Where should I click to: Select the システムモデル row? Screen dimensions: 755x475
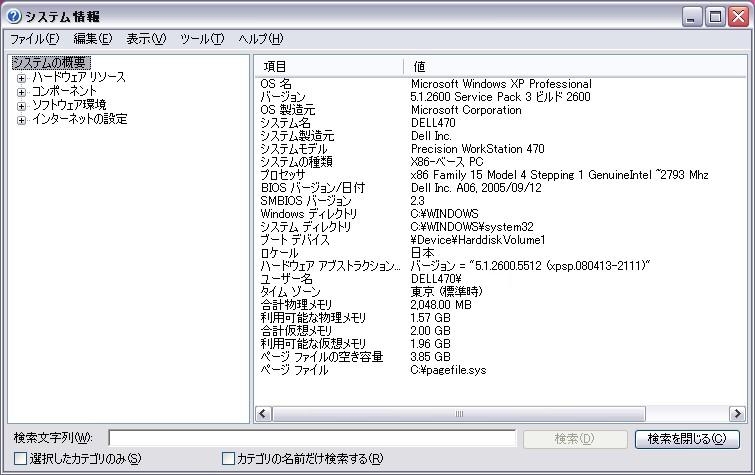(501, 149)
